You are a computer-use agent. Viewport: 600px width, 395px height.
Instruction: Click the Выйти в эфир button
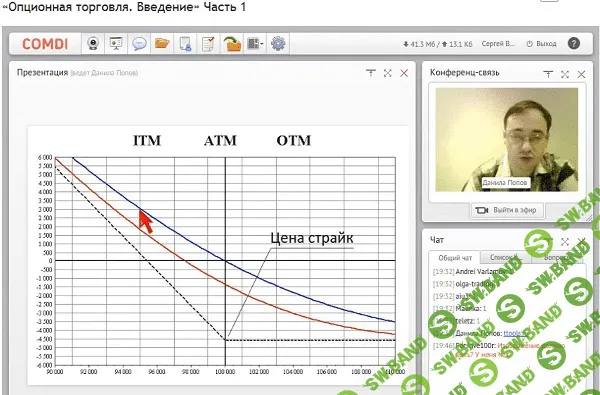coord(507,210)
